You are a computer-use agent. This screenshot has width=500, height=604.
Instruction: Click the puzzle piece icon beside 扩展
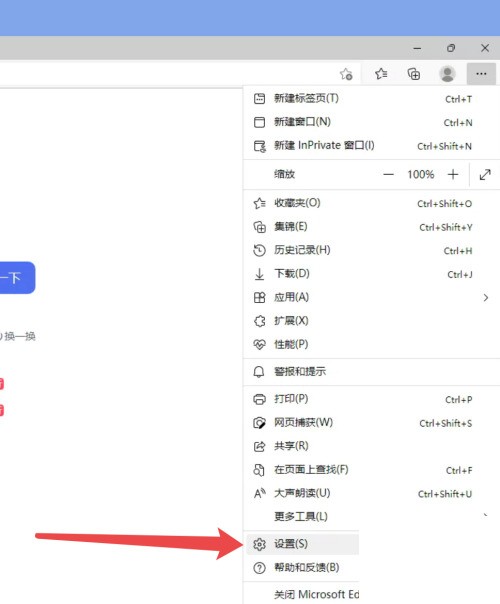pos(259,321)
